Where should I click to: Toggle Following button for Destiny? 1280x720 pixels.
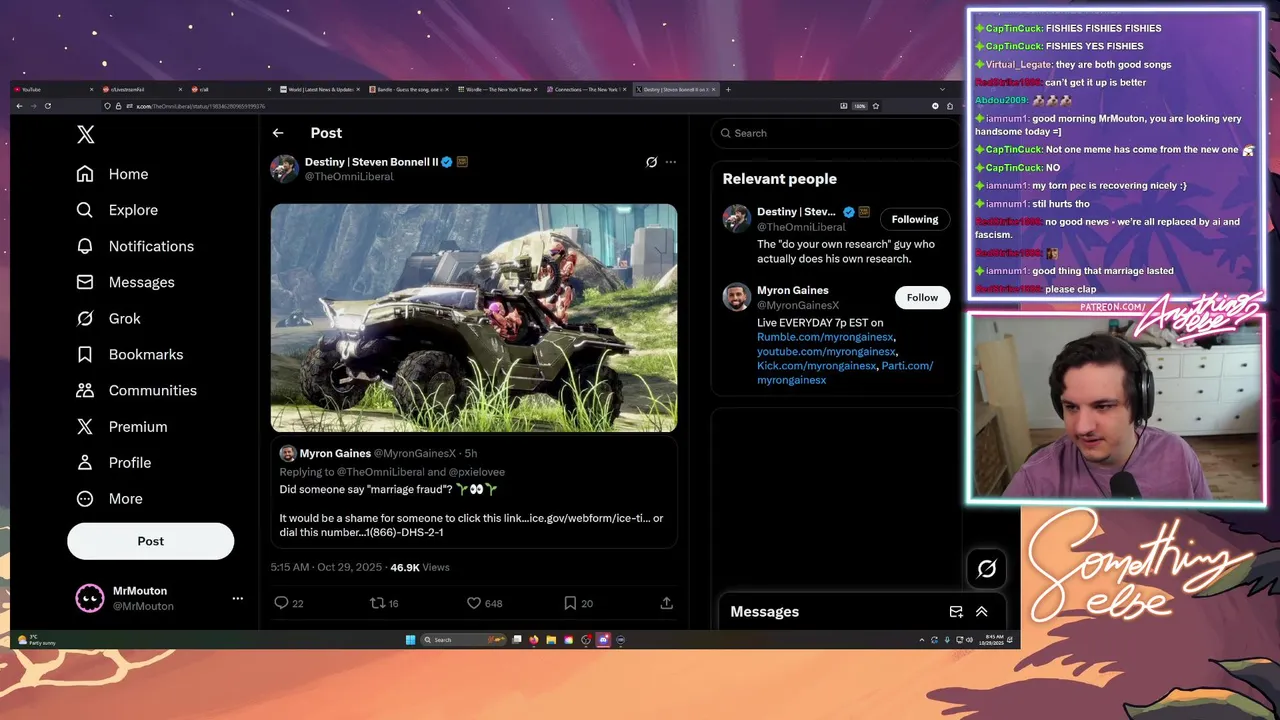click(x=915, y=219)
